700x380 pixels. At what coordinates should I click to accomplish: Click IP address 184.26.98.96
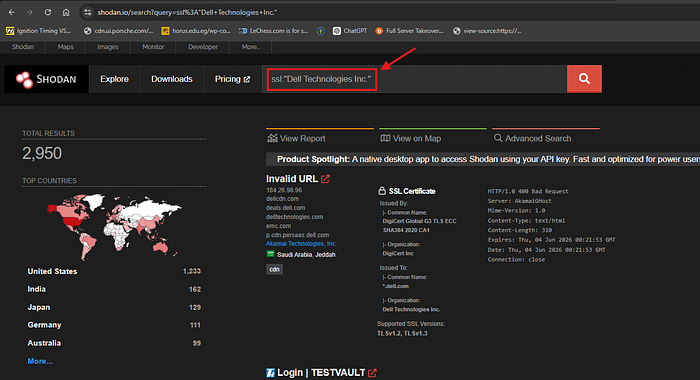[284, 190]
